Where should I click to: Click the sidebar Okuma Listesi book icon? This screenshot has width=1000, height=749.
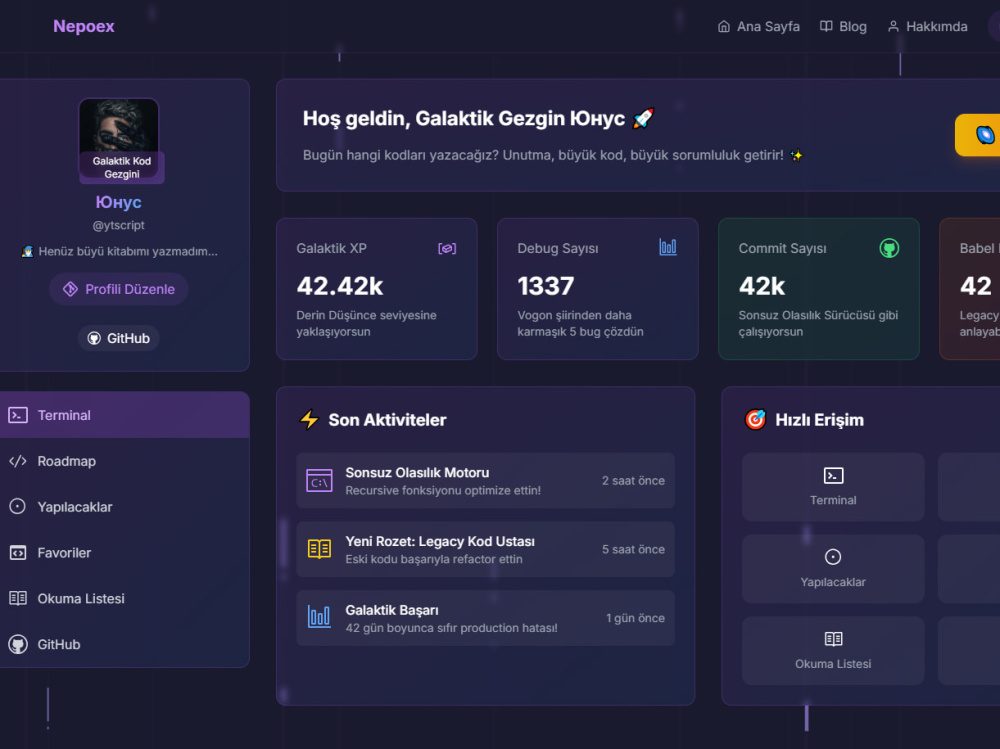pyautogui.click(x=18, y=598)
